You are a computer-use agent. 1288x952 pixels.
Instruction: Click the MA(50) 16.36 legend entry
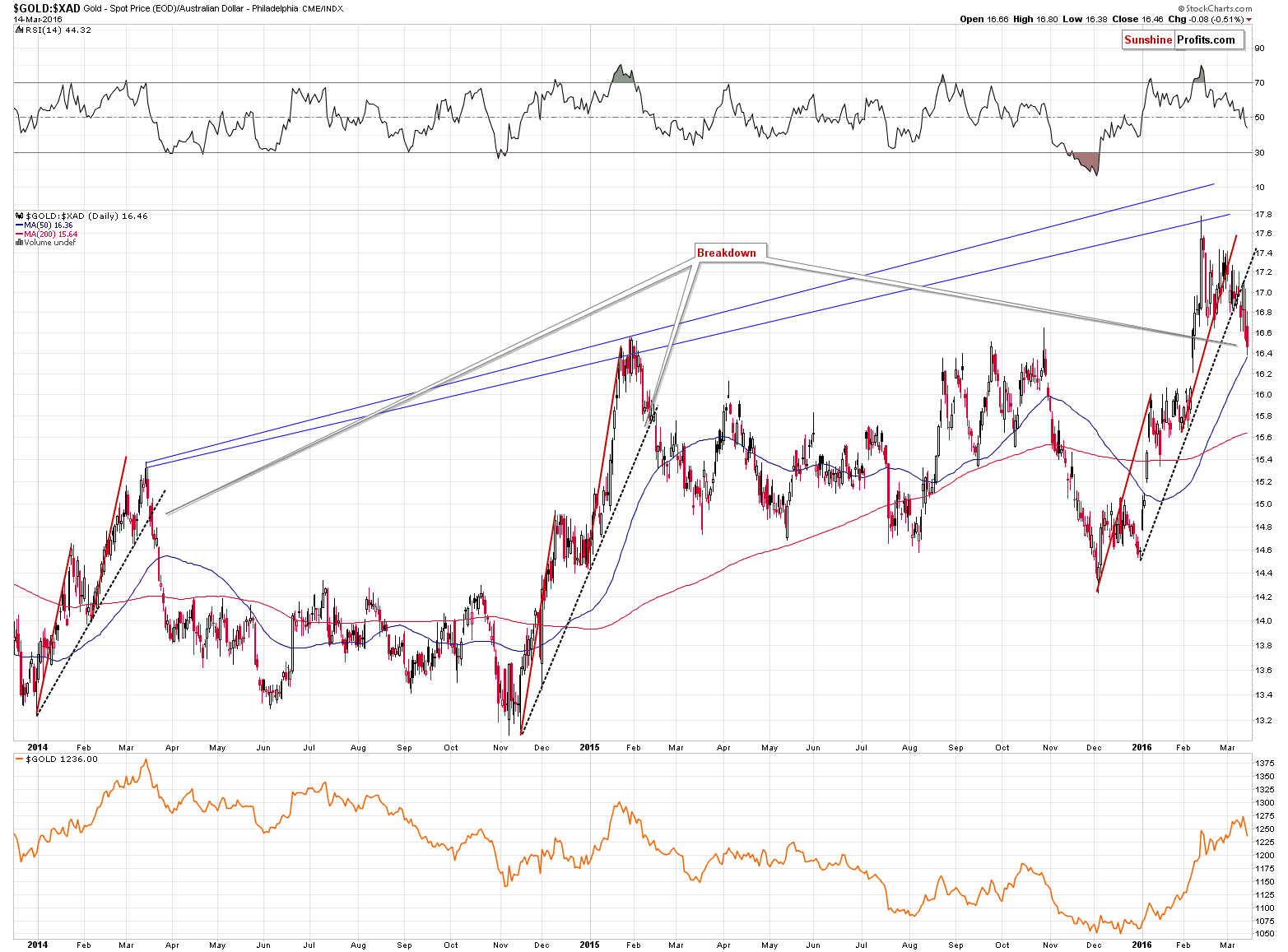click(49, 225)
